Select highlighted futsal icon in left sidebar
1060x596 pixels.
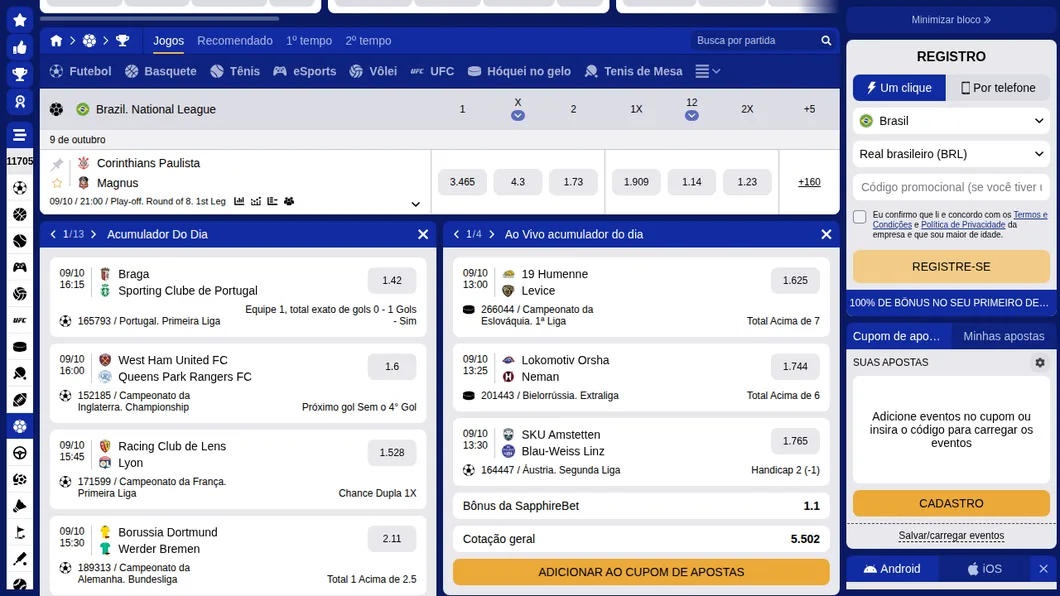point(20,426)
